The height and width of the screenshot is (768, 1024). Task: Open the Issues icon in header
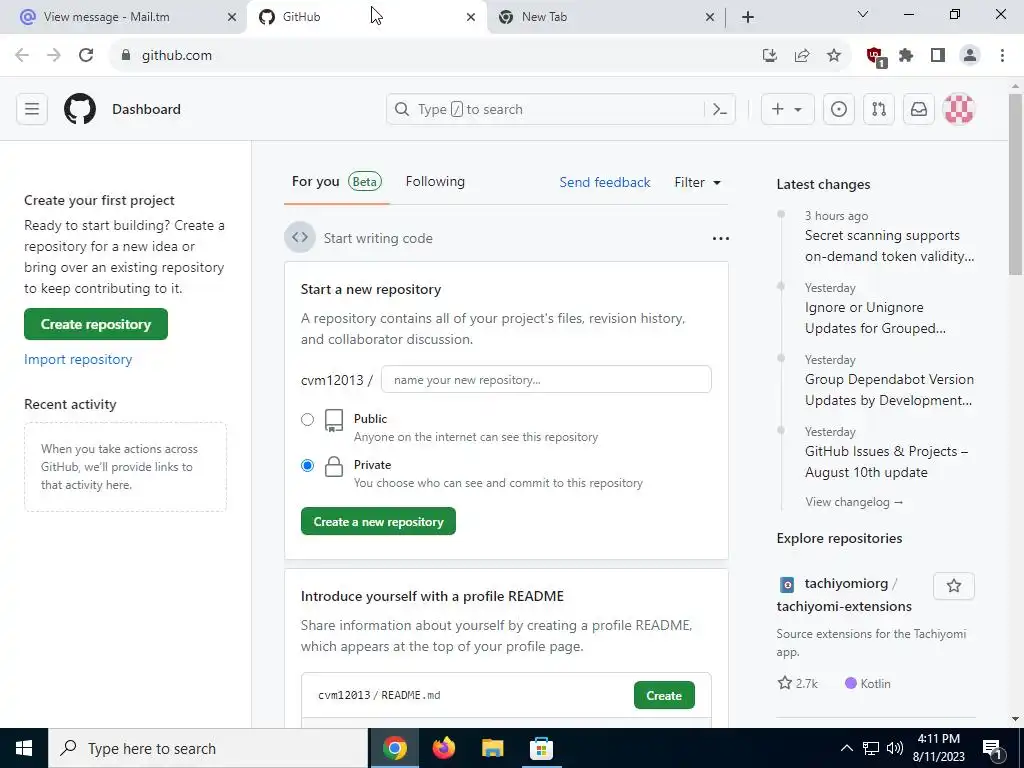(839, 109)
